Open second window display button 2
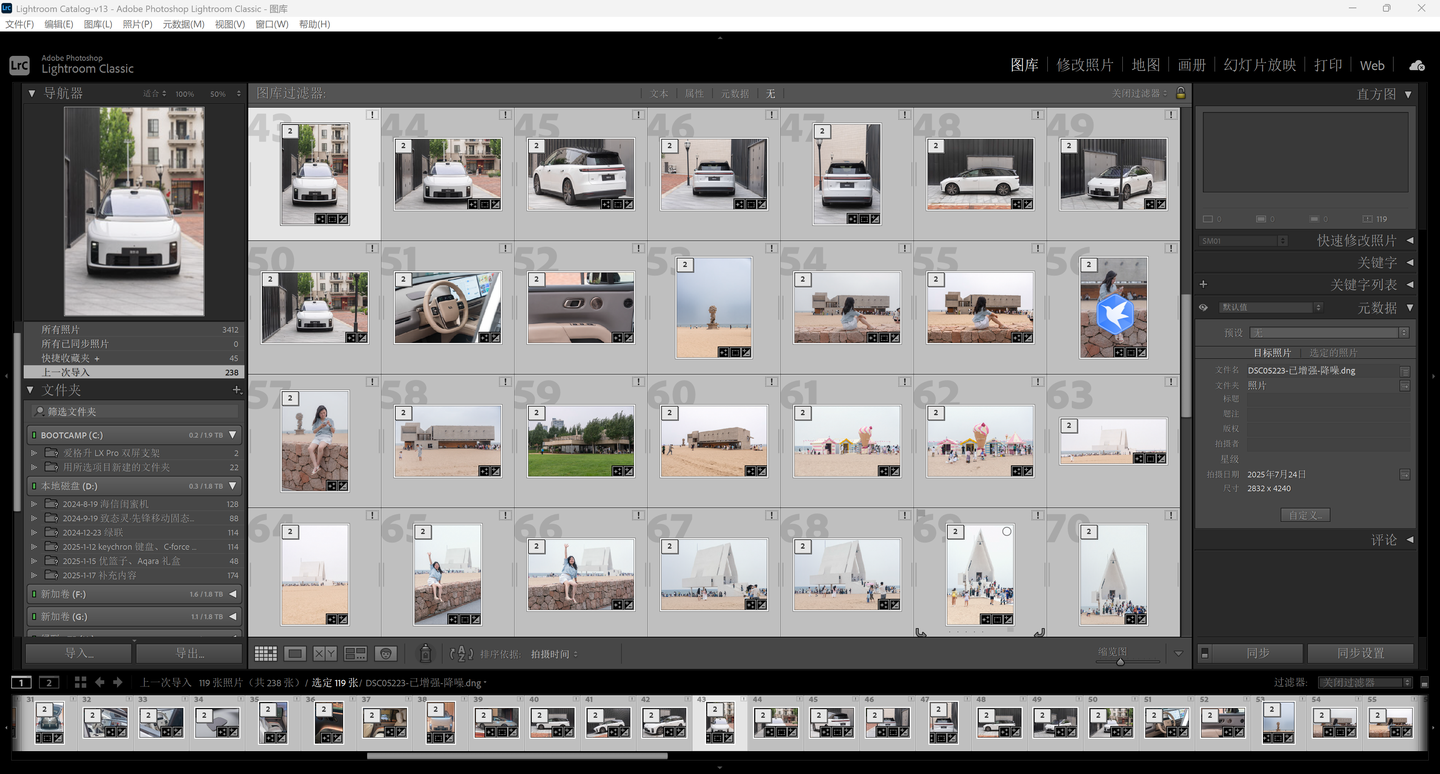 pos(49,682)
